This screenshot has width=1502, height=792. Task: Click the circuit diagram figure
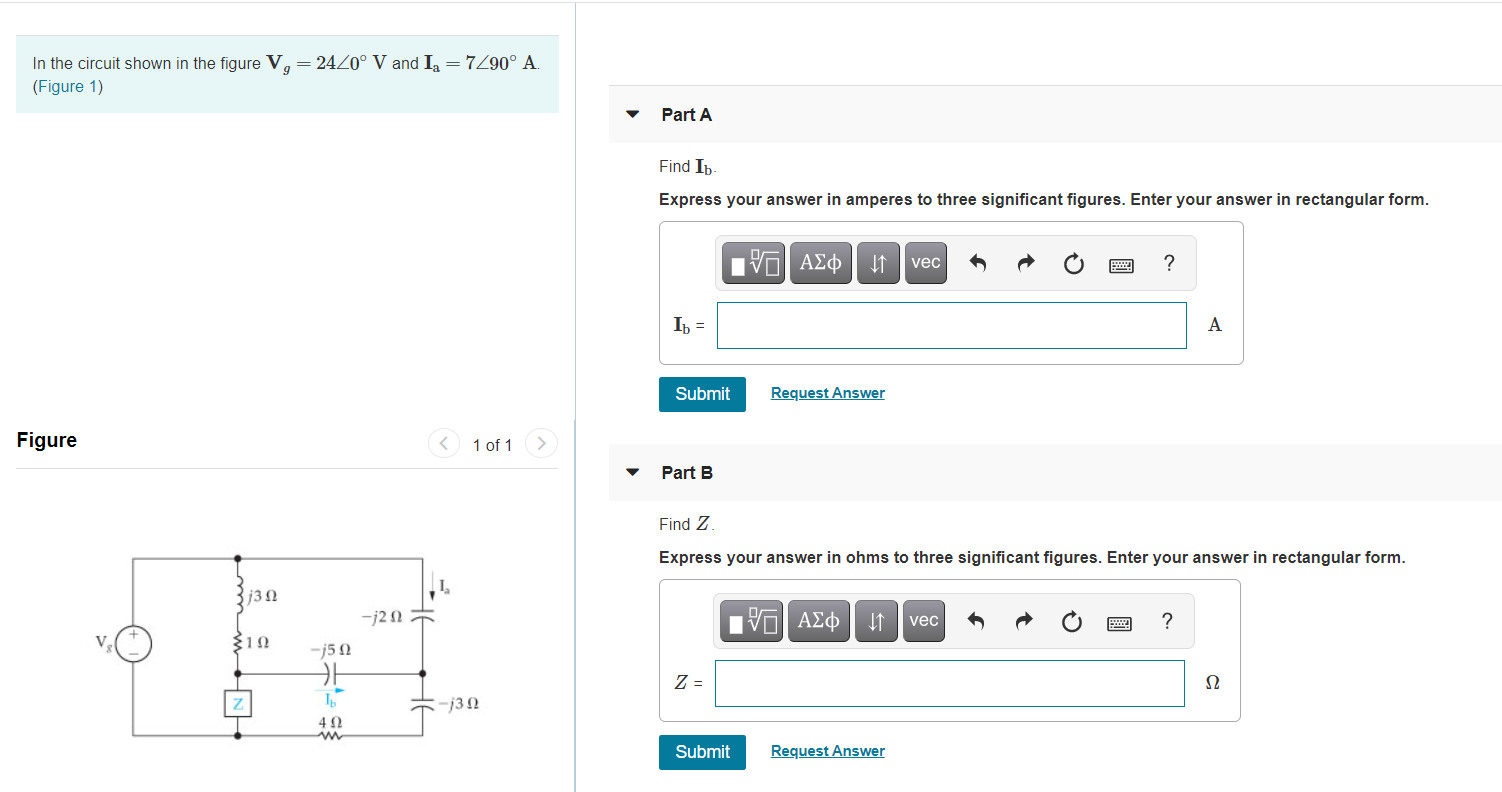287,650
